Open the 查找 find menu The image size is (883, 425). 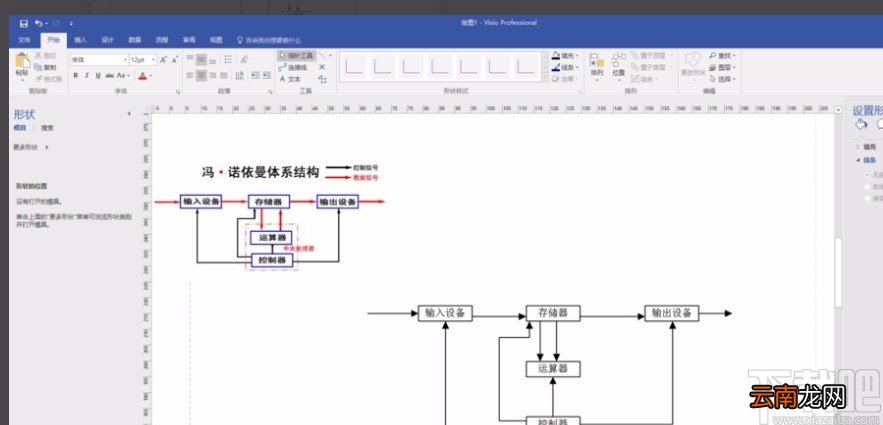click(x=723, y=56)
